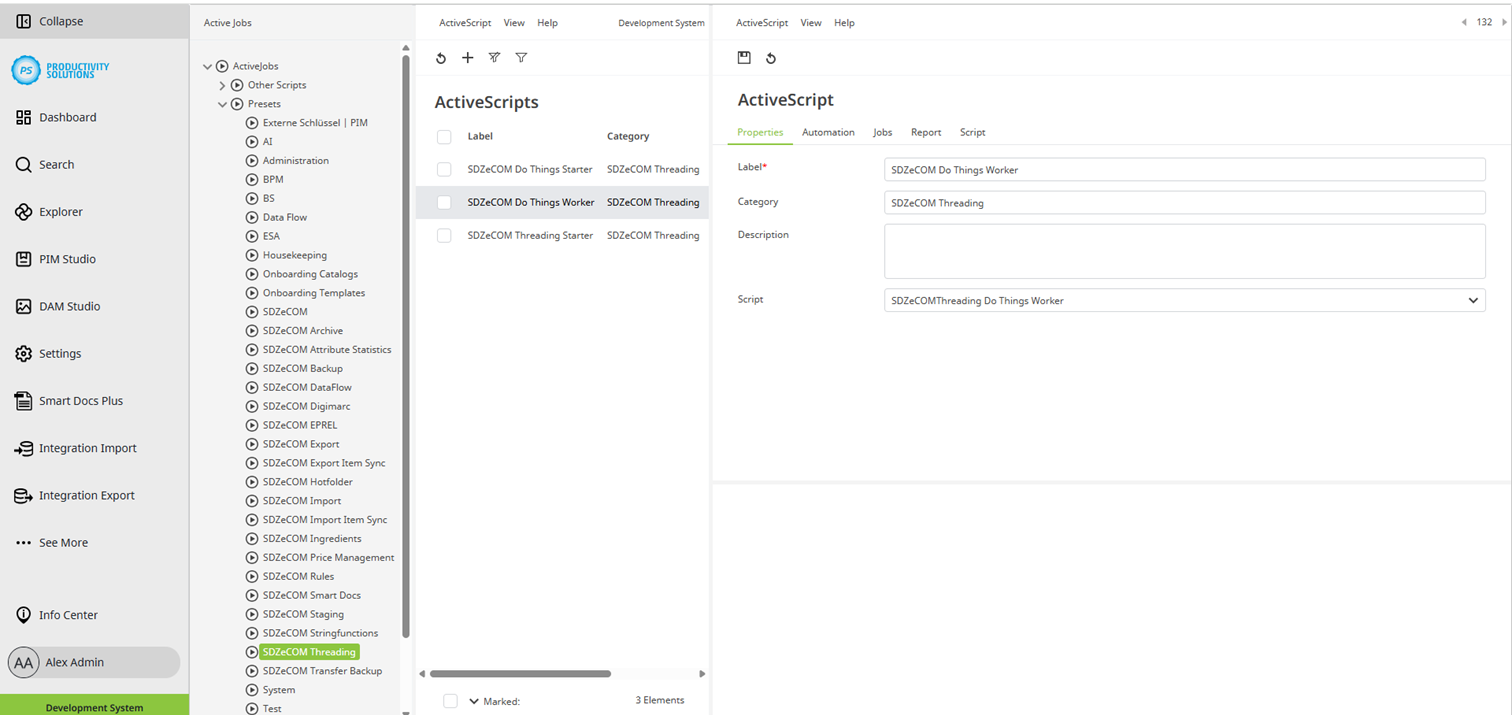Screen dimensions: 1512x715
Task: Open the Integration Import section
Action: [22, 448]
